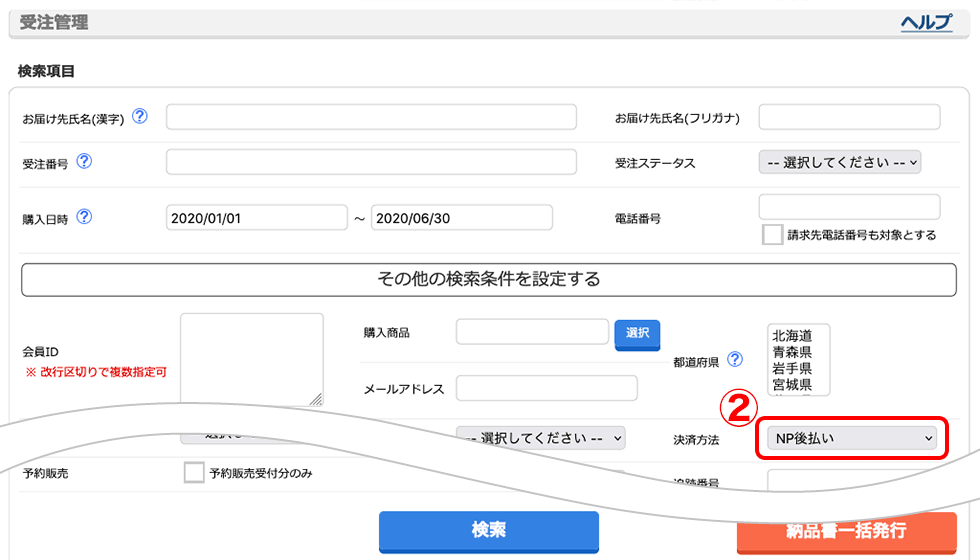980x560 pixels.
Task: Select 青森県 in prefecture list
Action: click(x=792, y=352)
